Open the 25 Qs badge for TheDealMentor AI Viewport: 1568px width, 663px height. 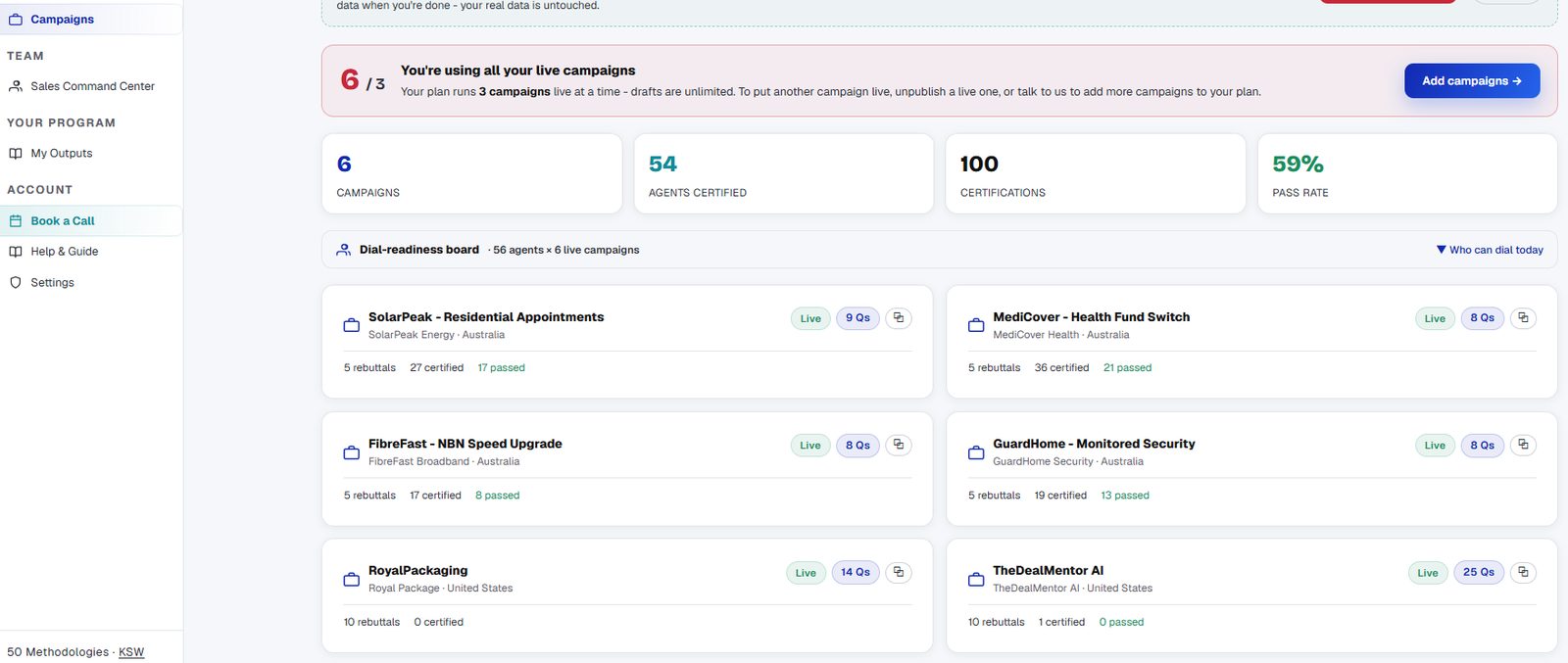(1479, 572)
